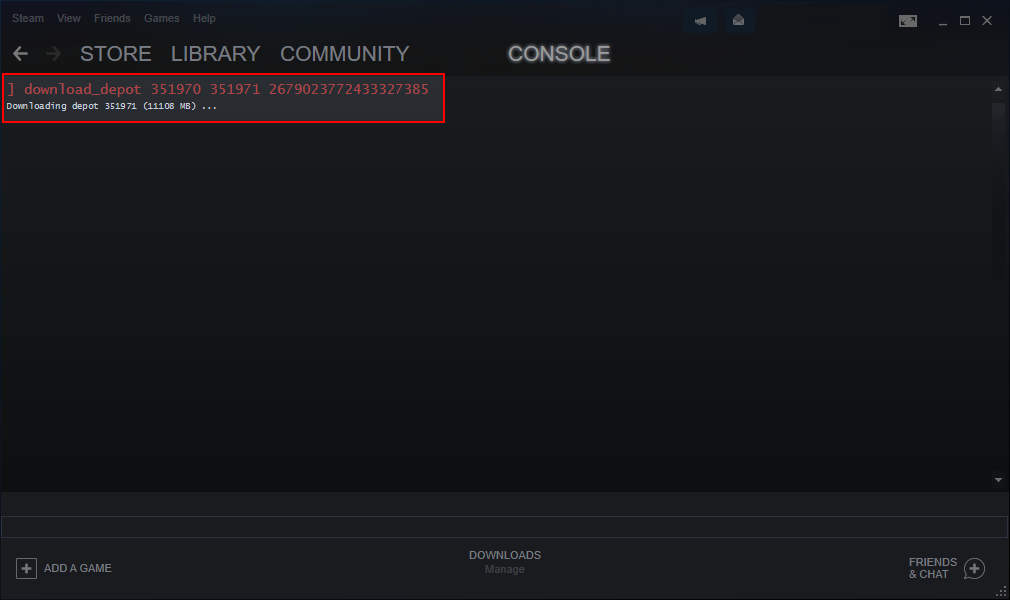Open the announcements megaphone icon
Screen dimensions: 1010x600
point(700,21)
